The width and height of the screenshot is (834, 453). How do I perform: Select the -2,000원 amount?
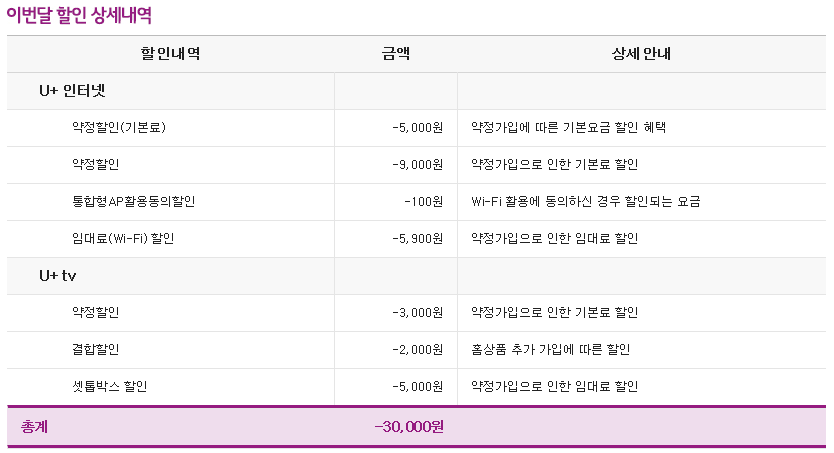[x=417, y=350]
